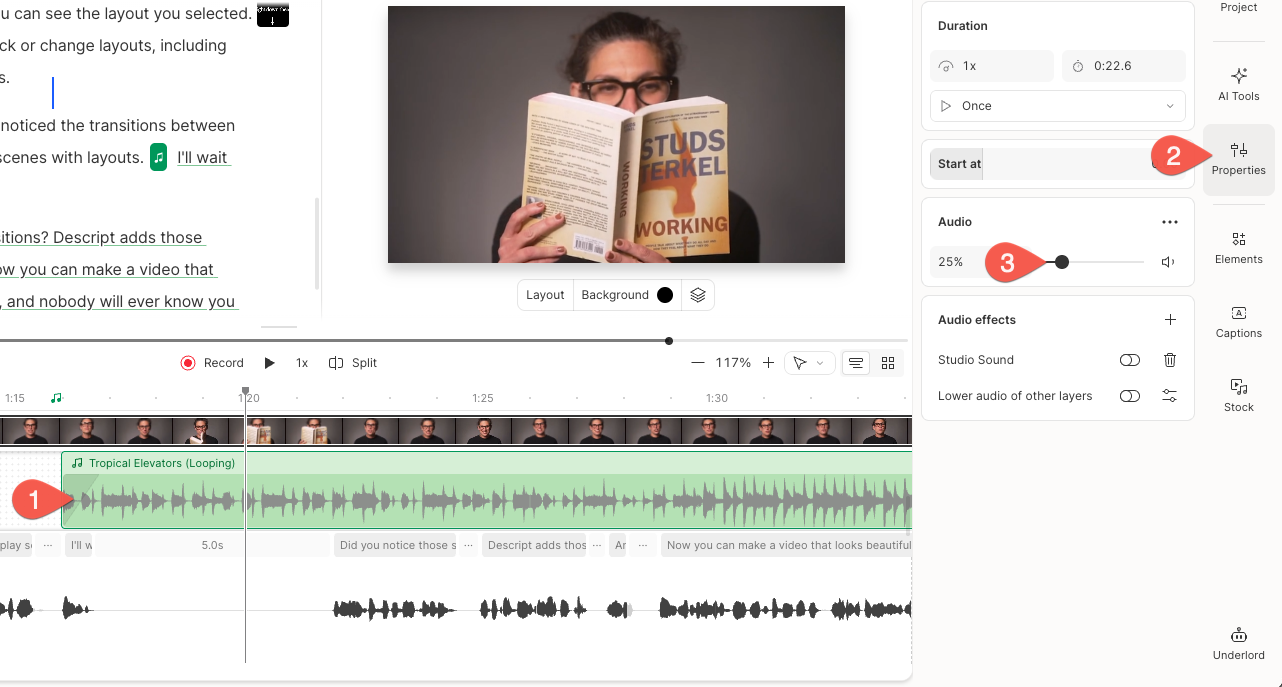This screenshot has width=1282, height=687.
Task: Enable the Studio Sound toggle
Action: click(1129, 360)
